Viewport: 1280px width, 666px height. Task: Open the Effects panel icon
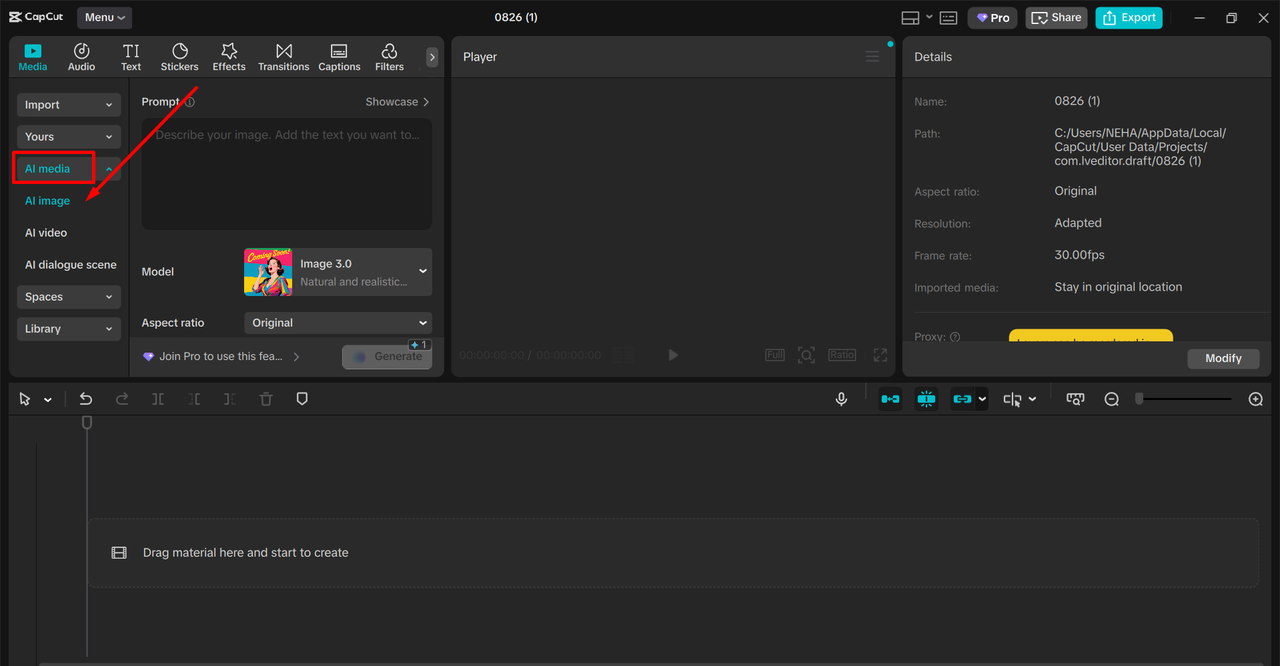[x=229, y=57]
